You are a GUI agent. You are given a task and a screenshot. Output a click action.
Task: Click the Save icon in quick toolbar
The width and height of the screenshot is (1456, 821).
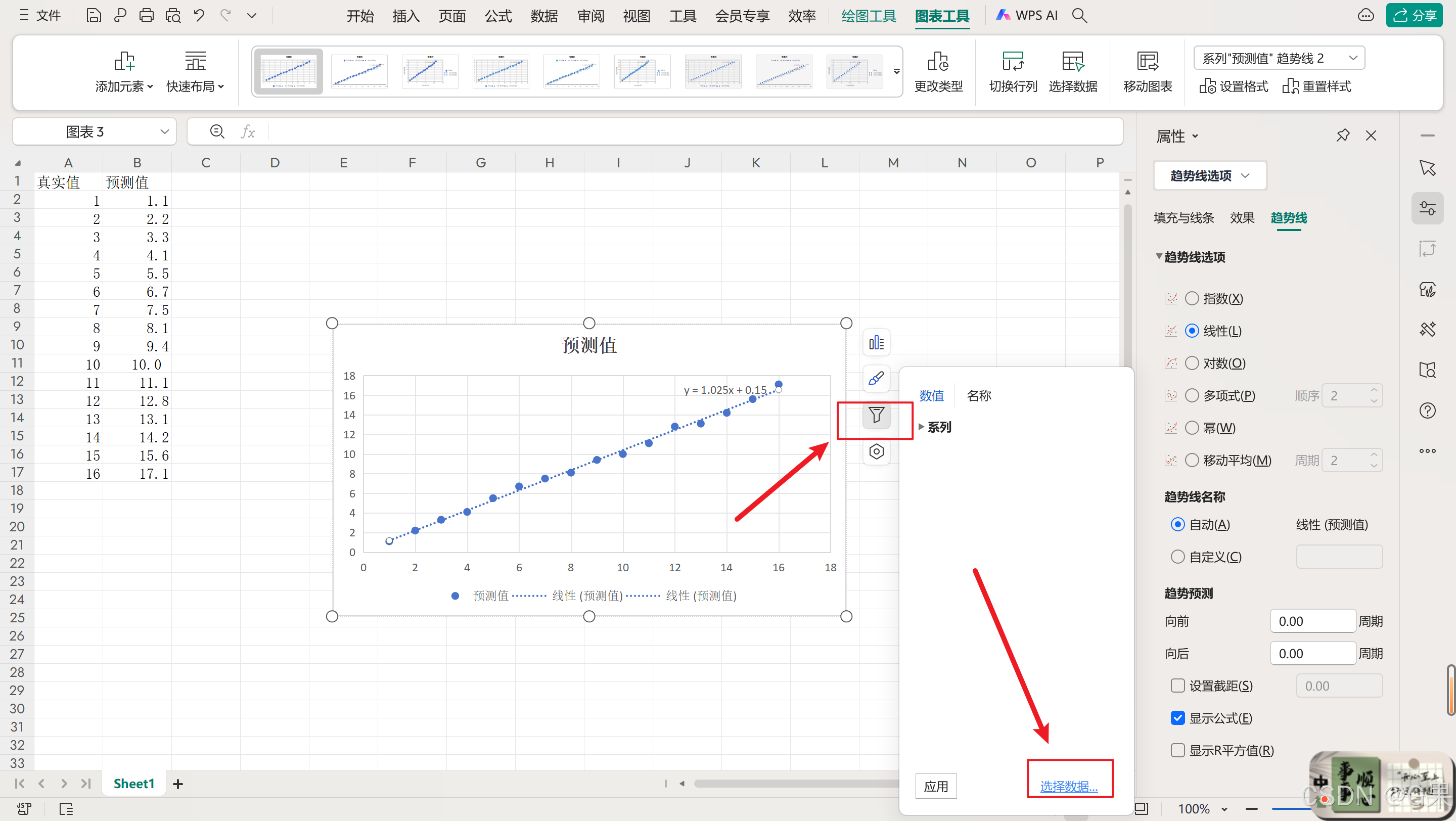click(x=94, y=15)
